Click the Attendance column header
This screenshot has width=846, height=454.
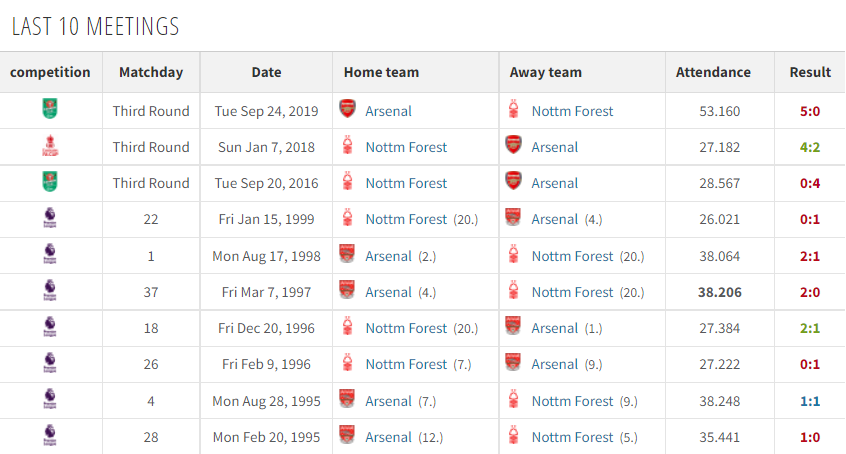point(713,72)
